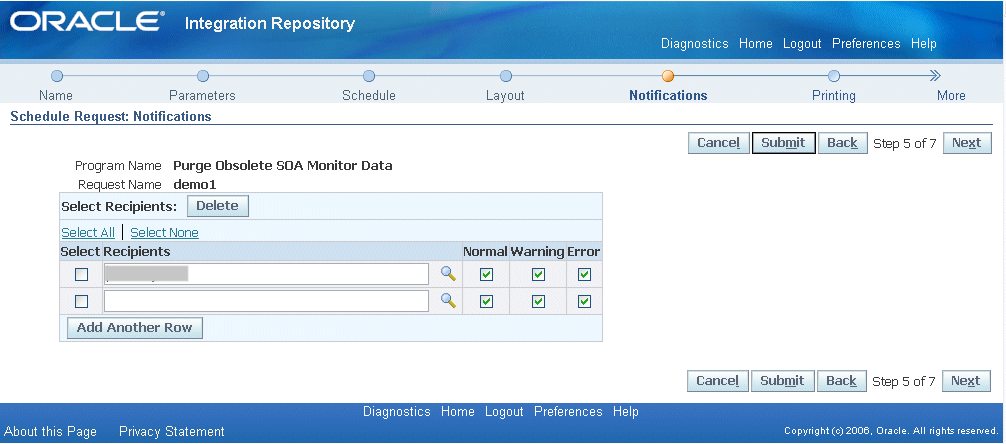Click the top Back button
Viewport: 1006px width, 444px height.
click(x=842, y=143)
